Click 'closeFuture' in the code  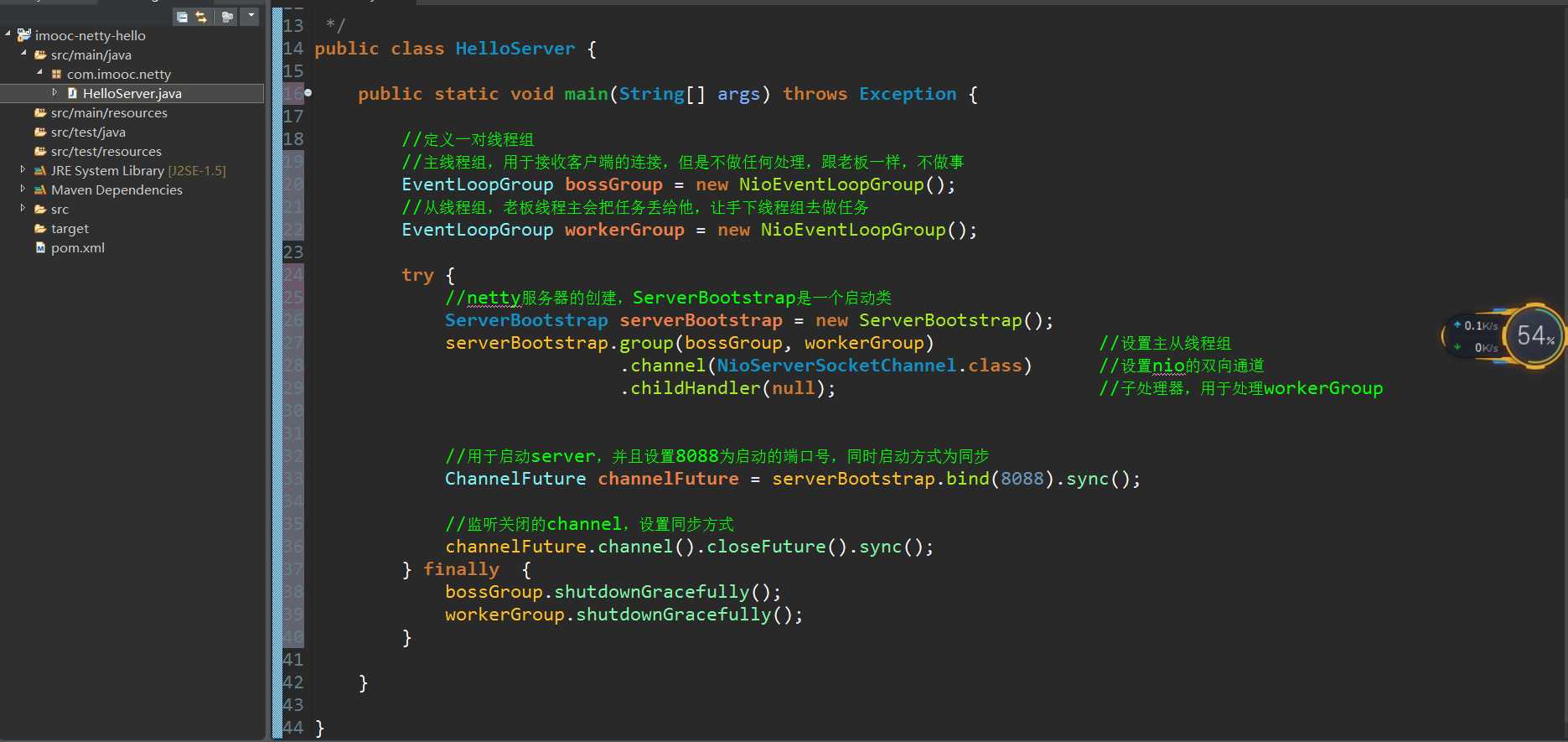[766, 547]
